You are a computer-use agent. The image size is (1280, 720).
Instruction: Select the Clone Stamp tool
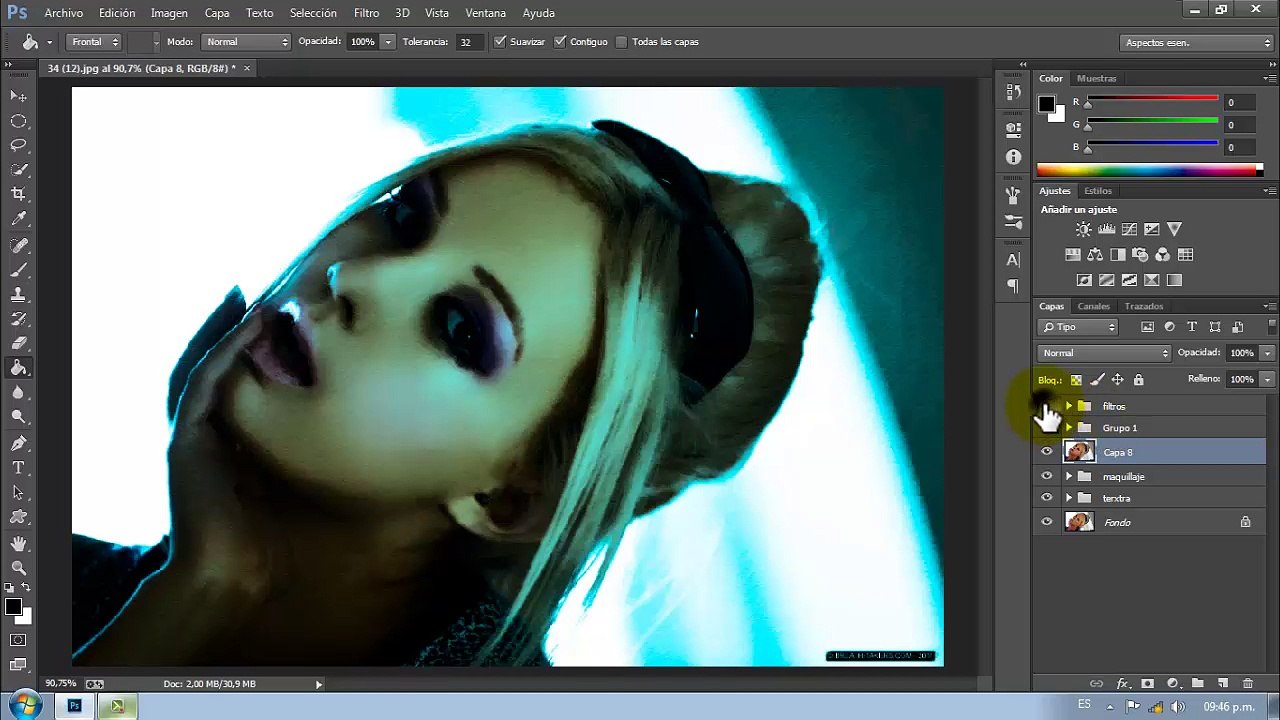click(x=18, y=295)
